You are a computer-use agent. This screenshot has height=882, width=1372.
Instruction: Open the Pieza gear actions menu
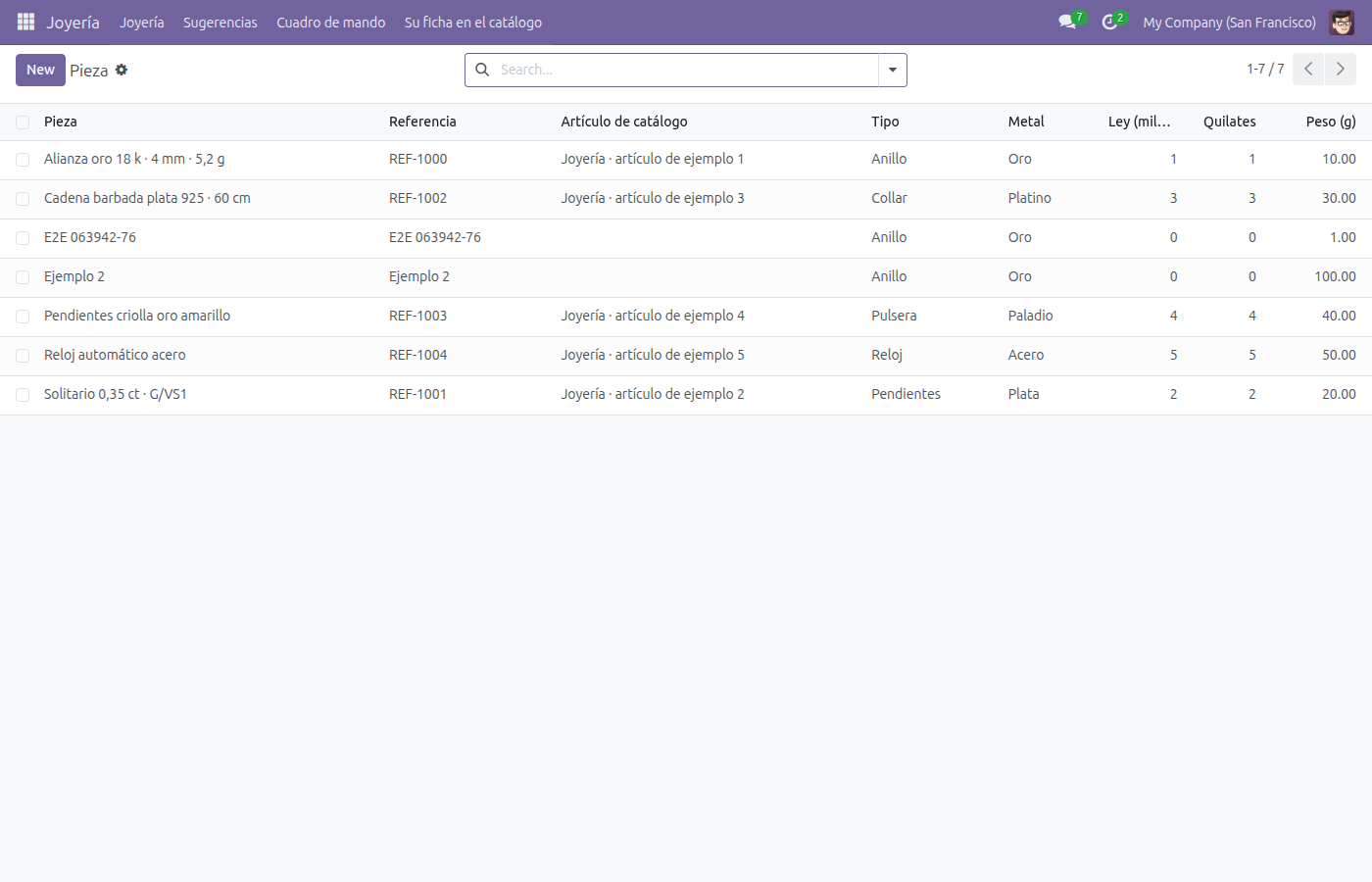122,70
